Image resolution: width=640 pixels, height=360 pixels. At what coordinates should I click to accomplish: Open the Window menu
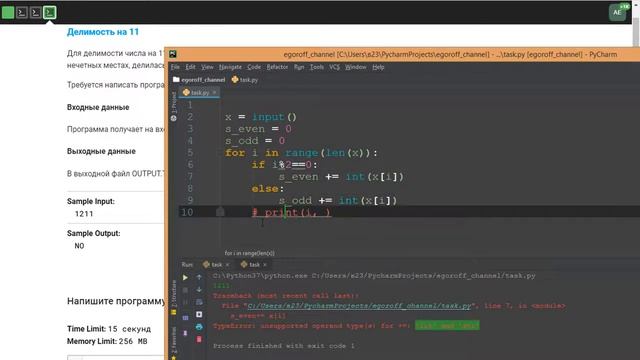pyautogui.click(x=356, y=67)
